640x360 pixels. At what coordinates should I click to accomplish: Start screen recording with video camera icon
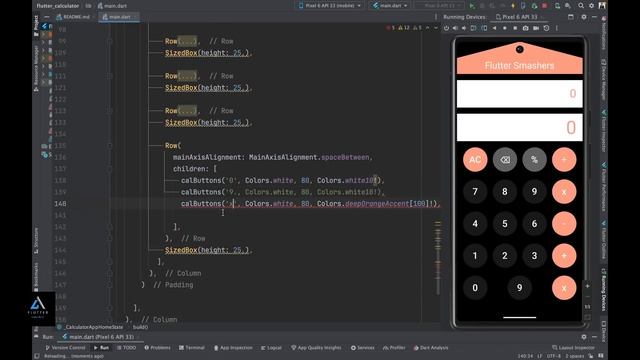(x=536, y=28)
